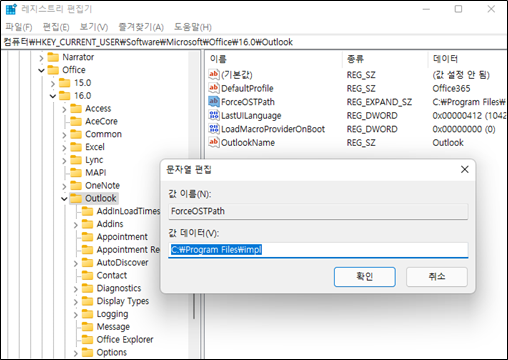Expand the Options key

coord(76,353)
